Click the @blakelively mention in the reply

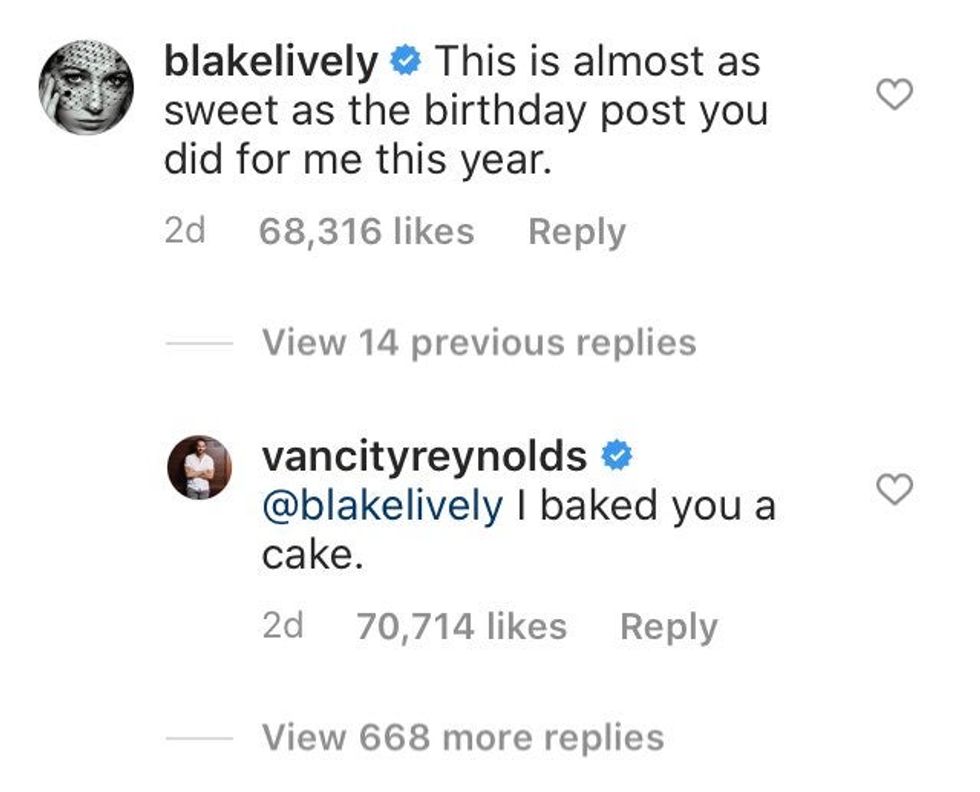(382, 506)
